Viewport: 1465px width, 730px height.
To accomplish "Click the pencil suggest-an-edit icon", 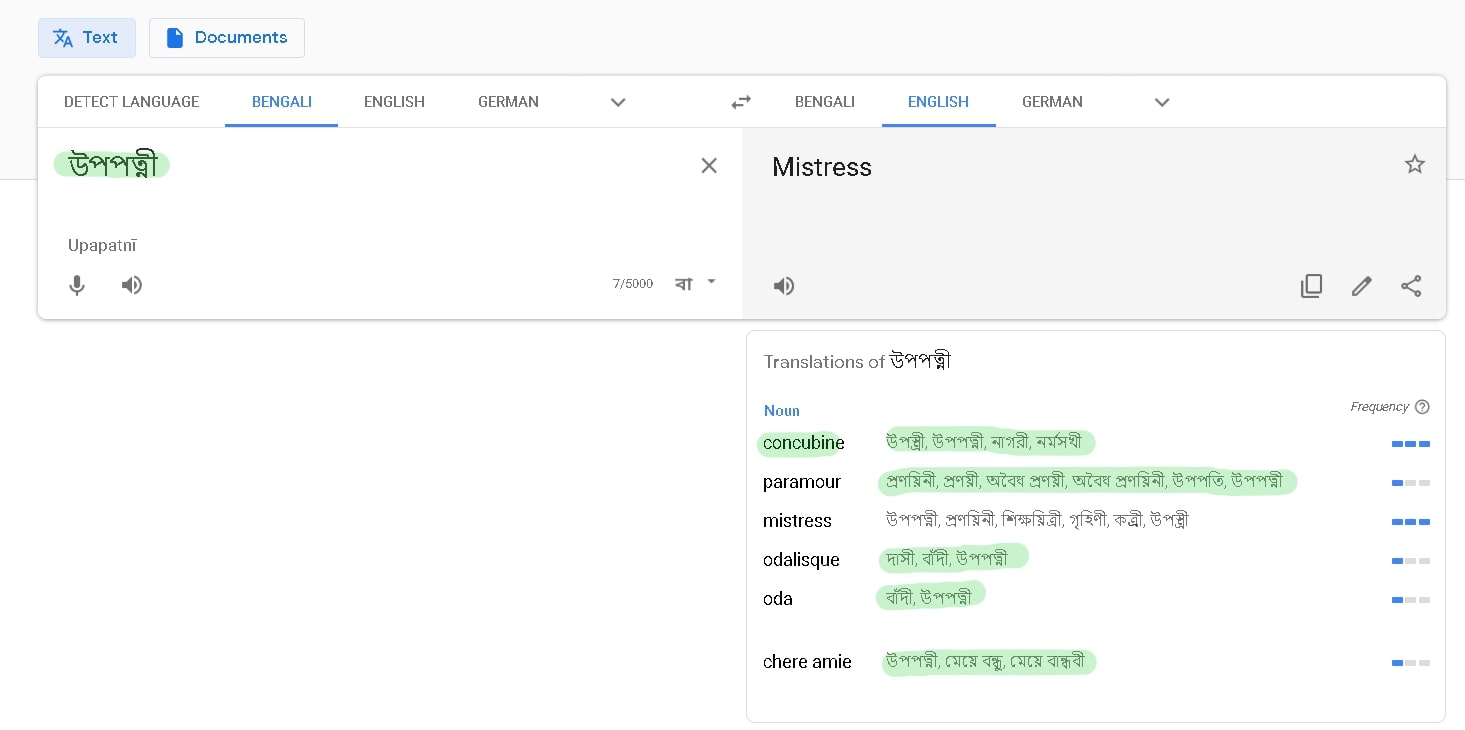I will pos(1361,286).
